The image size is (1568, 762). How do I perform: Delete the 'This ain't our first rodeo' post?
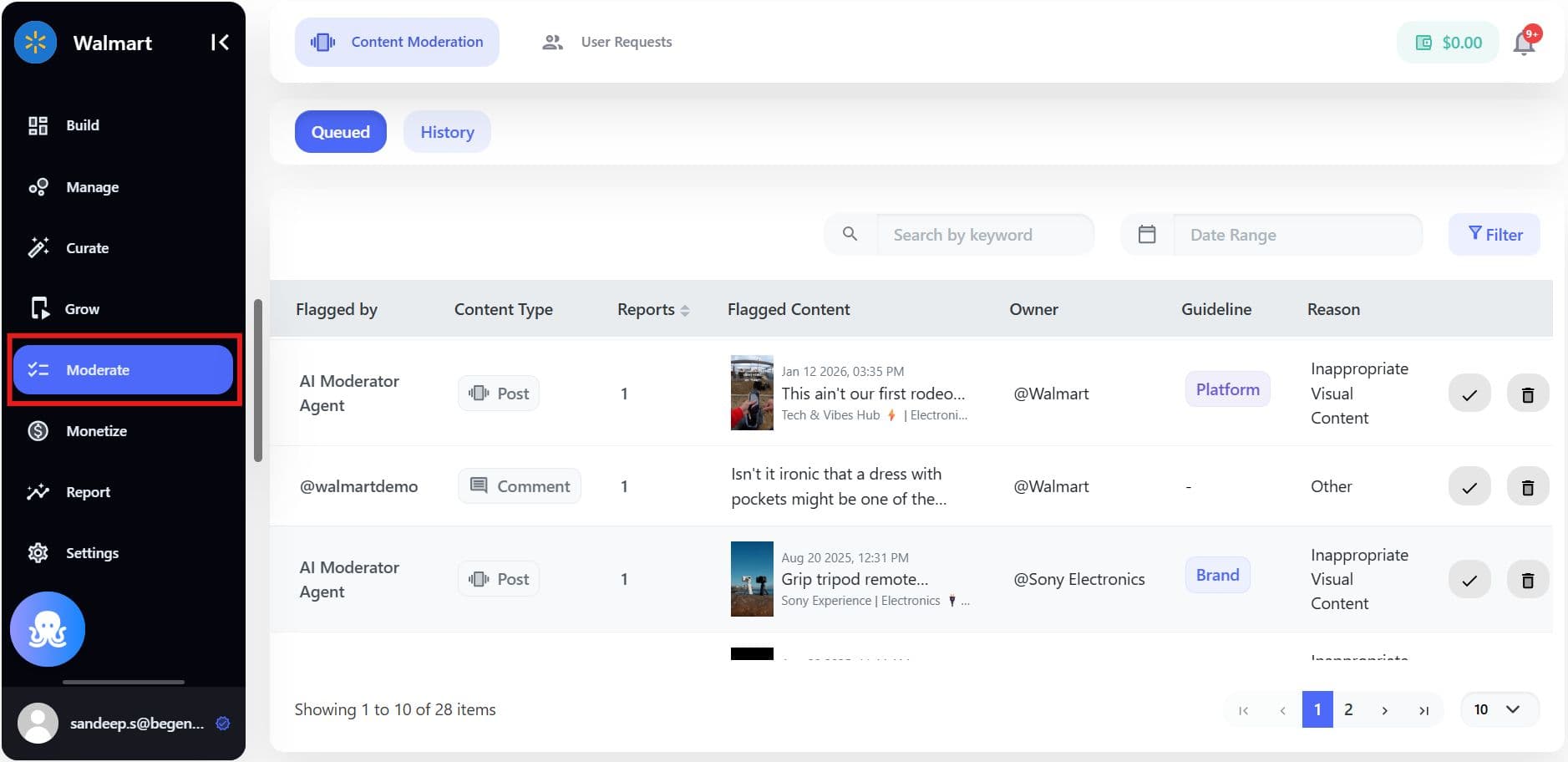coord(1528,394)
